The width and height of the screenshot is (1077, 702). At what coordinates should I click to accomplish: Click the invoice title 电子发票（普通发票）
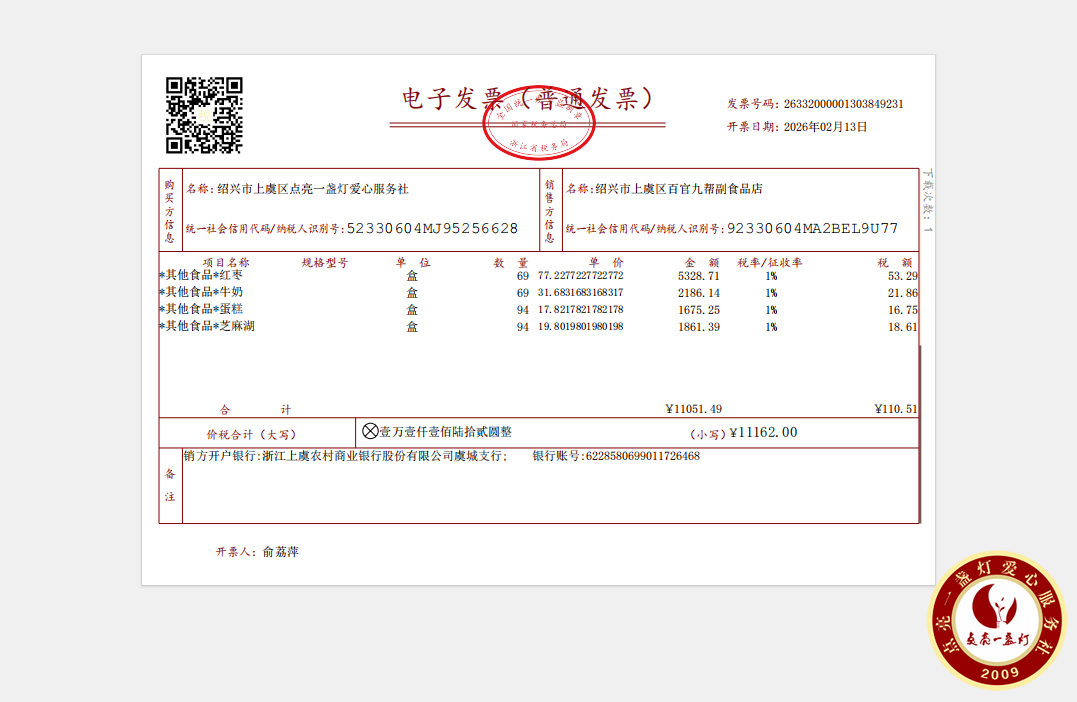[527, 98]
